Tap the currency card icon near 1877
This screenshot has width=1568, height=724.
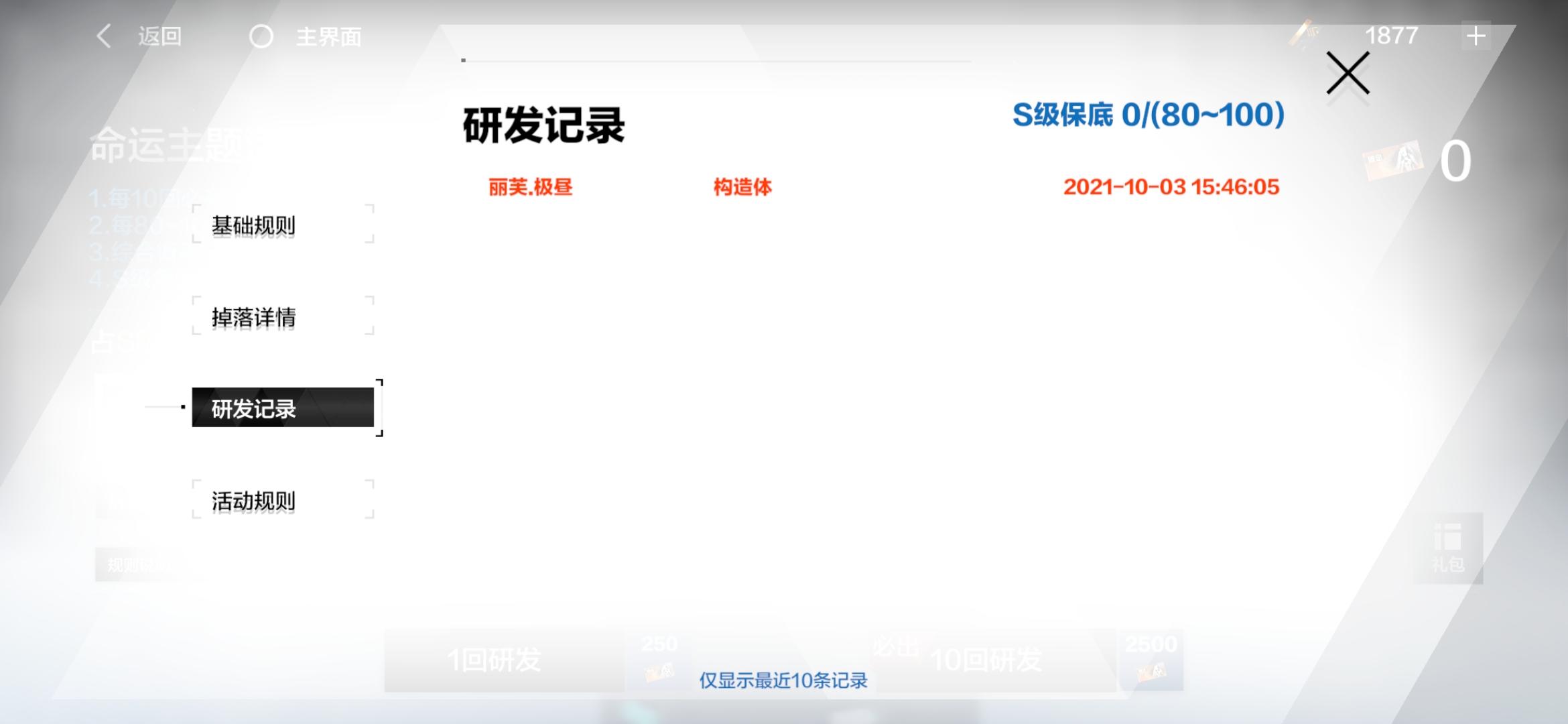(1303, 34)
